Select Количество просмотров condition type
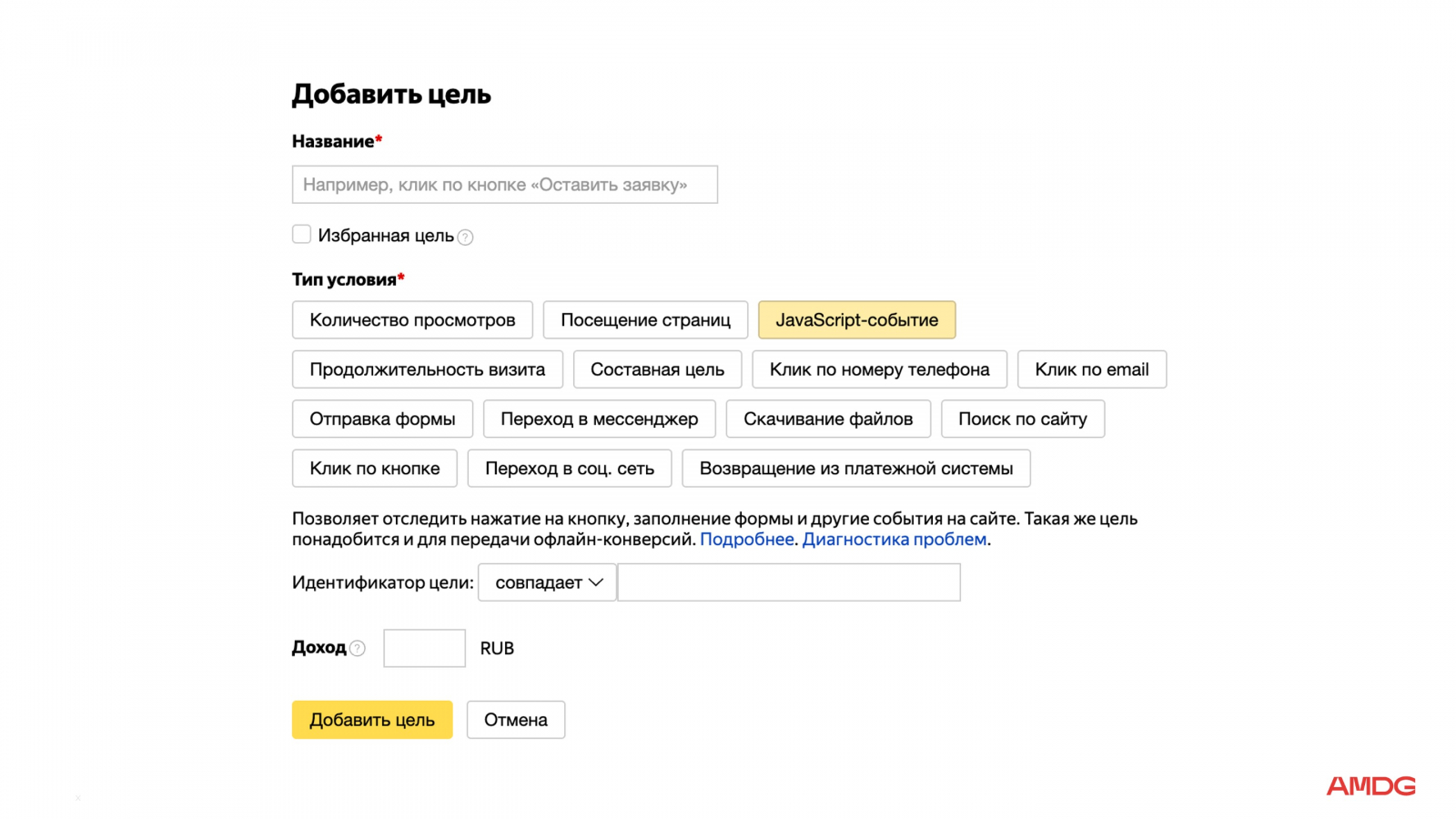Screen dimensions: 1456x819 tap(412, 320)
